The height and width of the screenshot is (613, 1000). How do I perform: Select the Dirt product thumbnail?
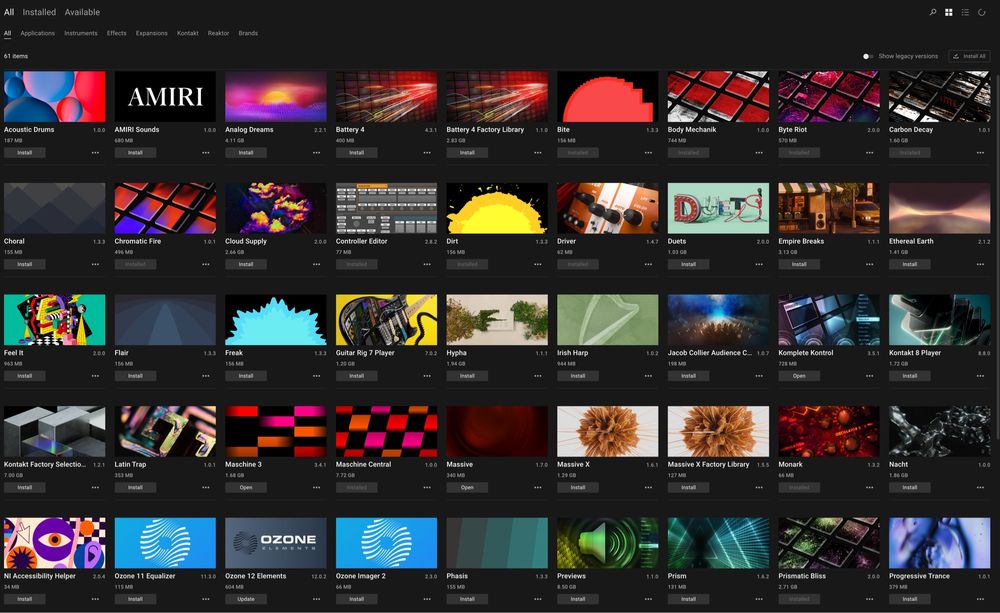click(497, 208)
